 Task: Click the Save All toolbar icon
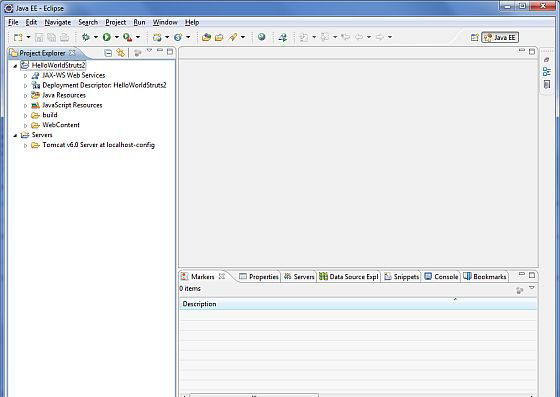coord(52,37)
